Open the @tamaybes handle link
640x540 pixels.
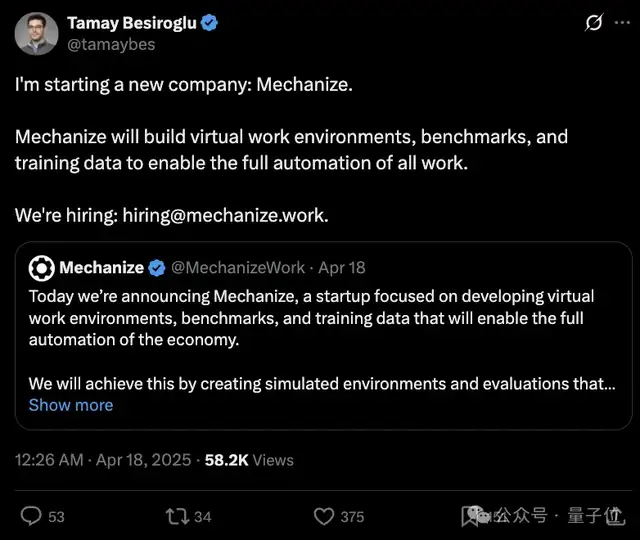111,45
